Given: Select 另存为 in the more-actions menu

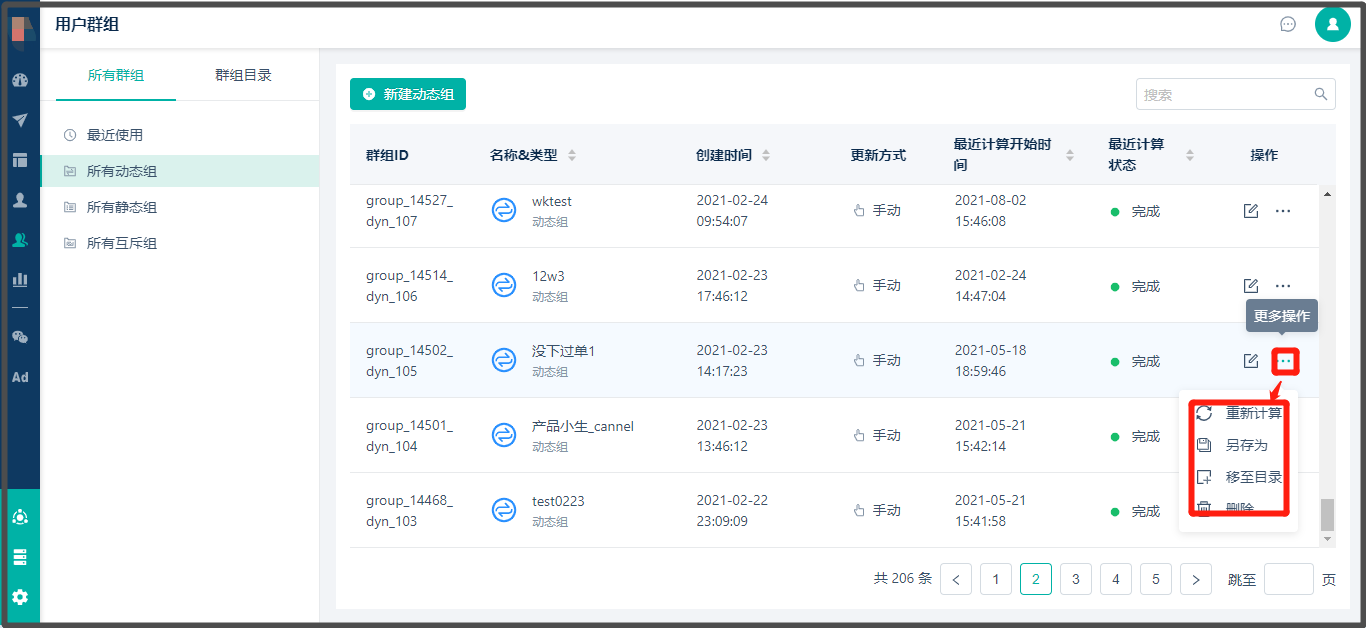Looking at the screenshot, I should 1240,445.
